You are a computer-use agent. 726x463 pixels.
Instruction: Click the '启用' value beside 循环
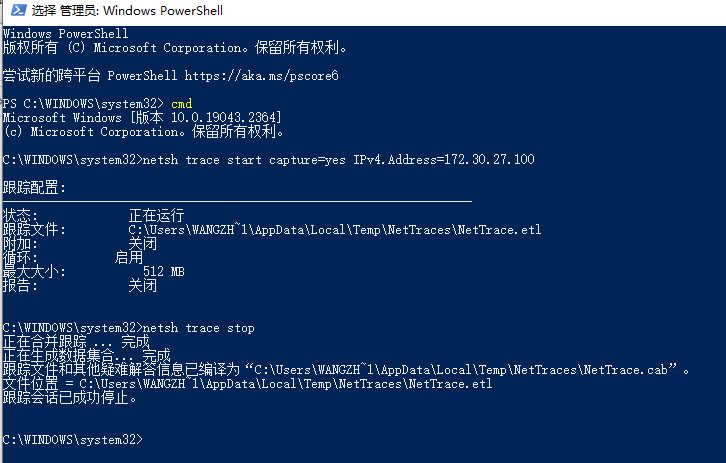click(x=129, y=257)
